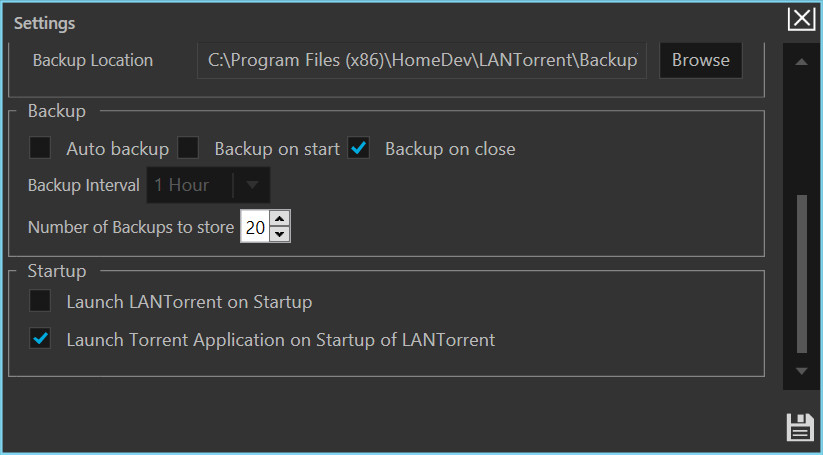Enable the Auto backup checkbox

coord(40,149)
